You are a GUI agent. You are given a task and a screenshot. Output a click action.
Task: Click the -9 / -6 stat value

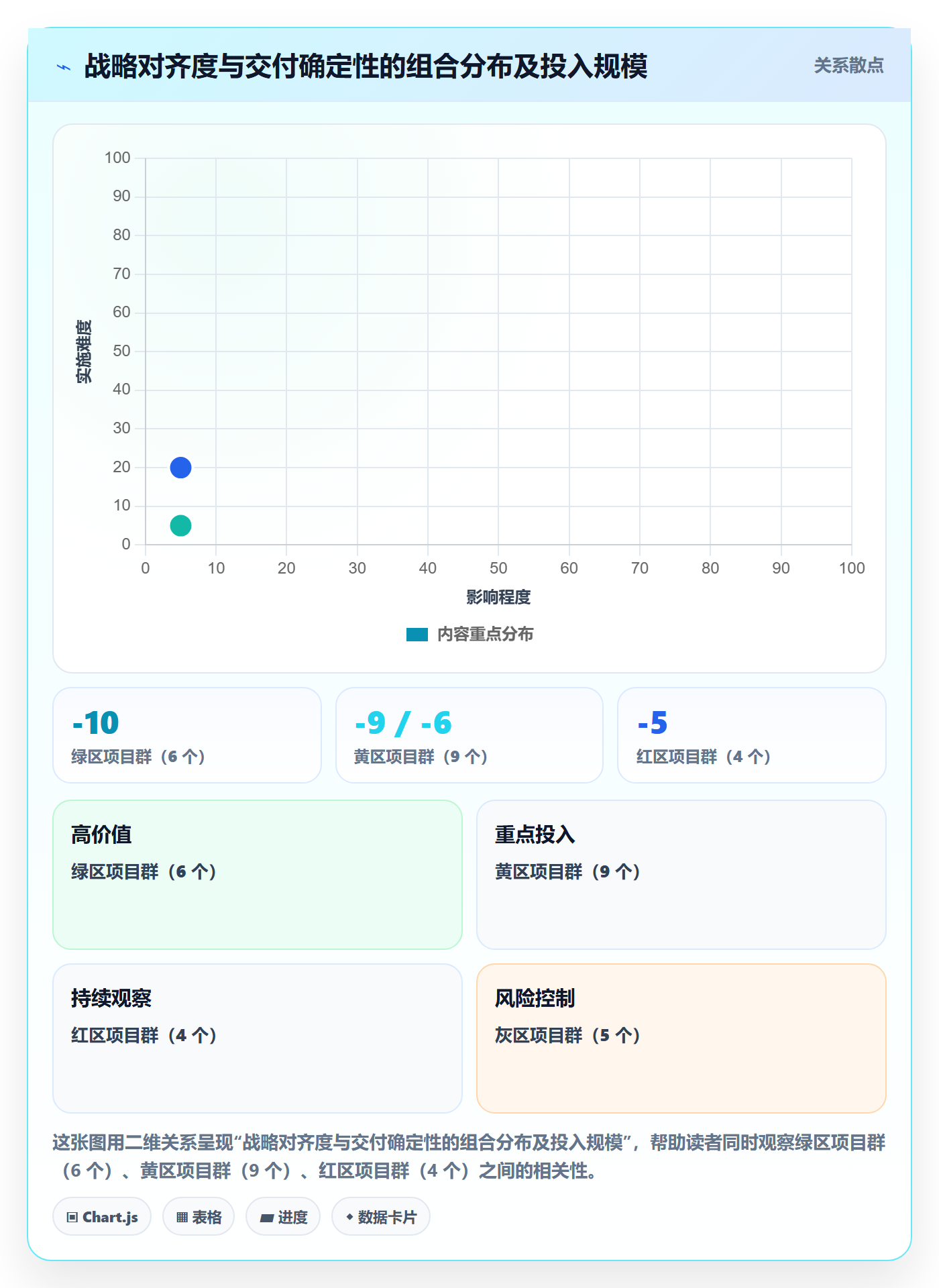pyautogui.click(x=403, y=723)
